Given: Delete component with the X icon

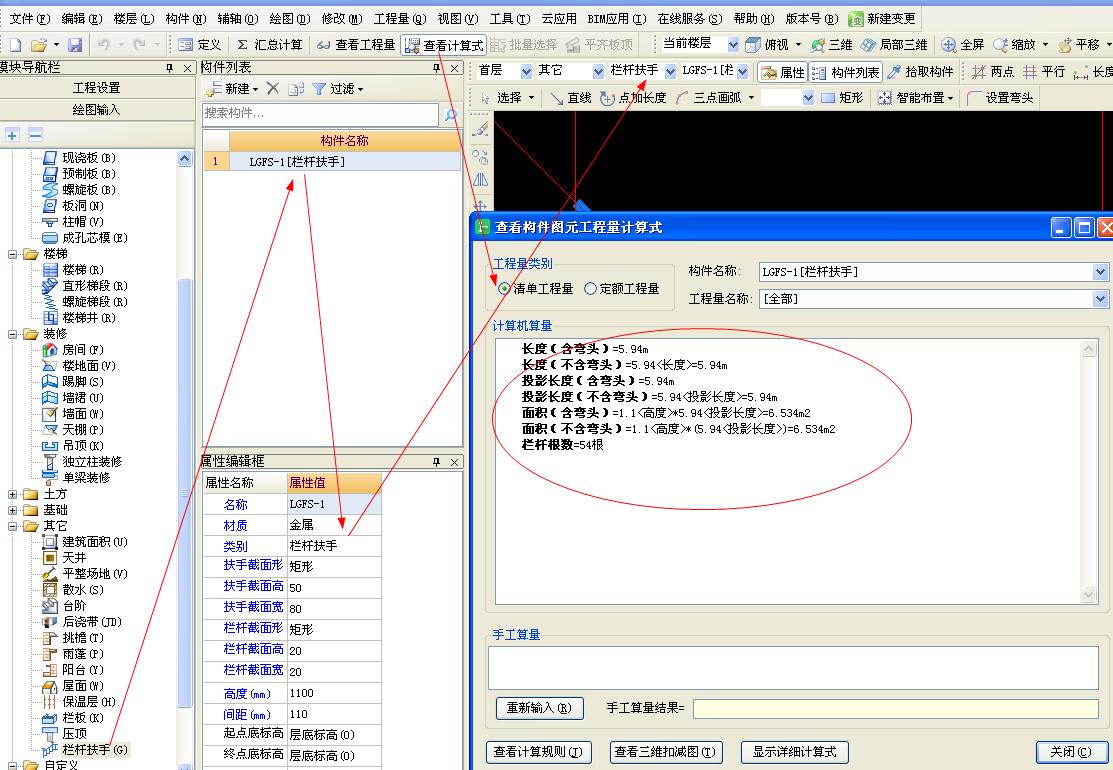Looking at the screenshot, I should pos(273,89).
